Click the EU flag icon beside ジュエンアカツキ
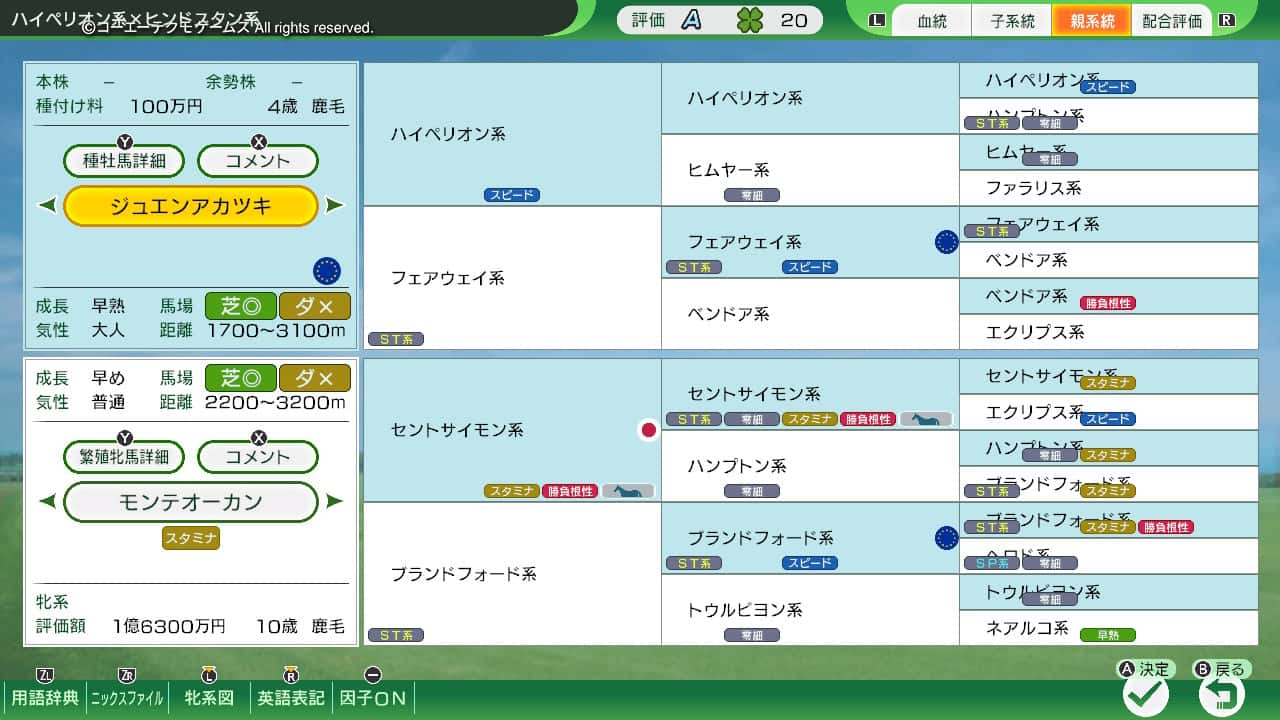The image size is (1280, 720). point(327,270)
